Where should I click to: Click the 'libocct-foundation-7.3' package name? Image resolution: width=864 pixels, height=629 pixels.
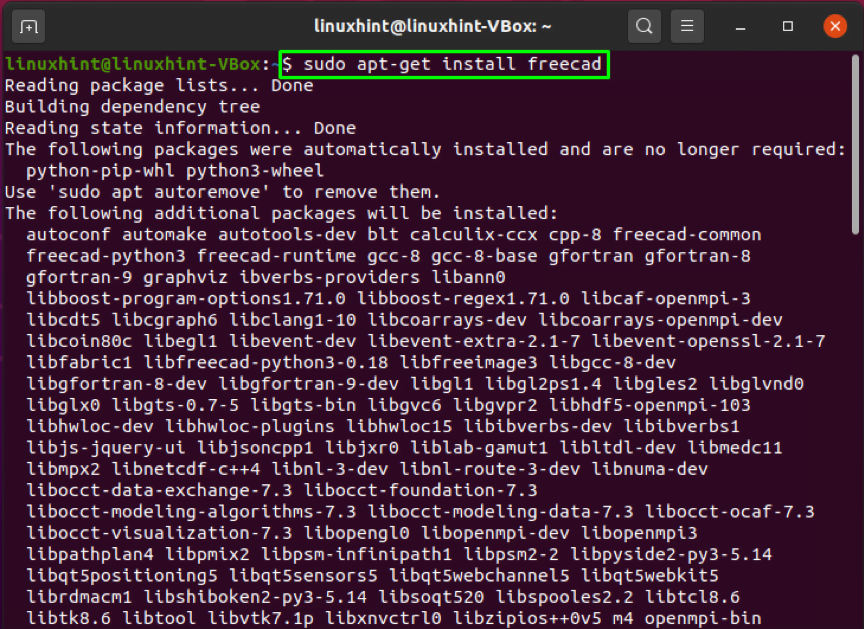pyautogui.click(x=420, y=491)
